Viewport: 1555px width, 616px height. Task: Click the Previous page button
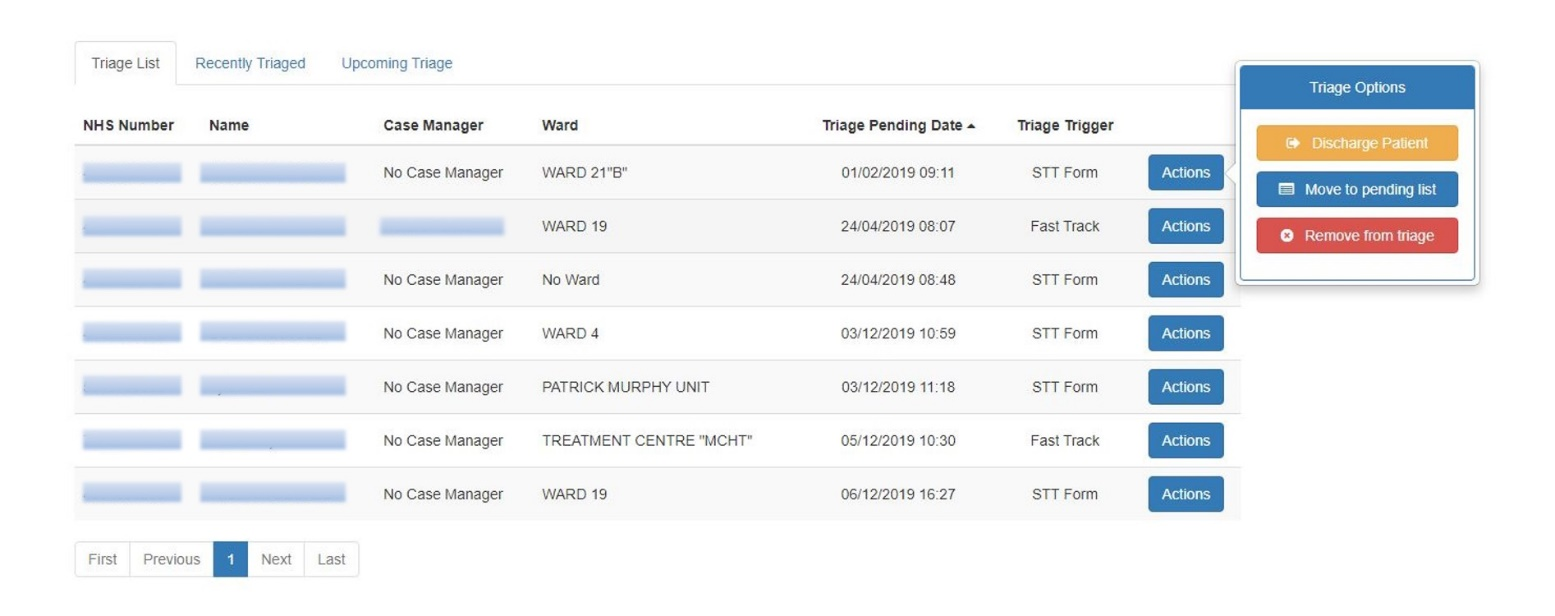tap(171, 559)
